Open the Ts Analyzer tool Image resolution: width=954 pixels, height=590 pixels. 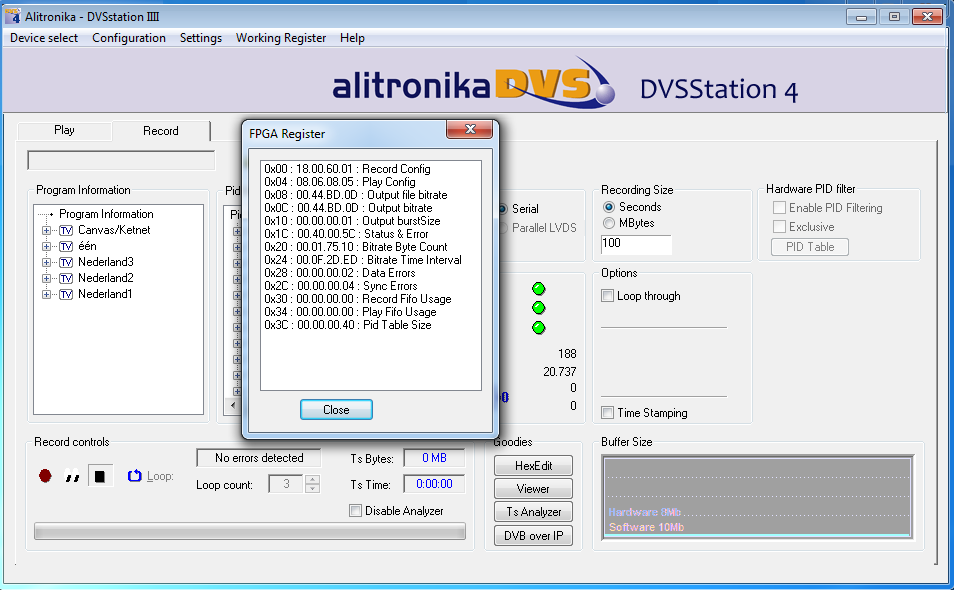(533, 512)
